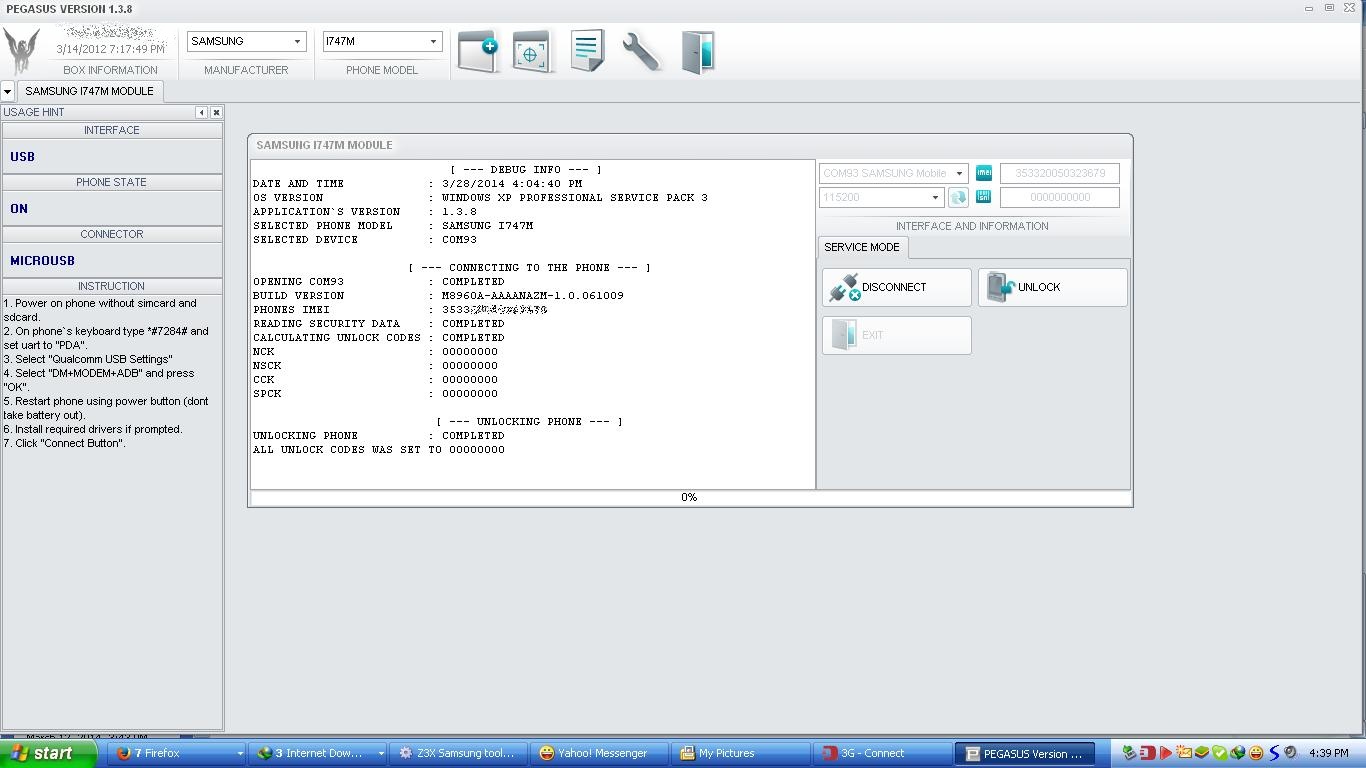Viewport: 1366px width, 768px height.
Task: Click the USB interface value
Action: point(22,157)
